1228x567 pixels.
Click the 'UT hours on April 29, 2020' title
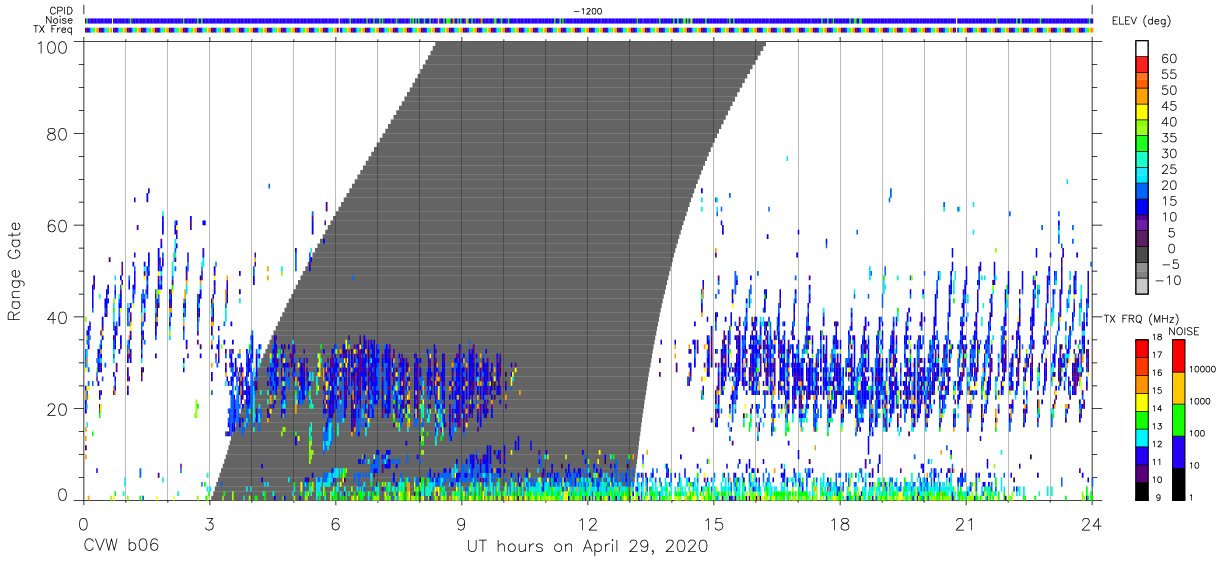point(587,547)
